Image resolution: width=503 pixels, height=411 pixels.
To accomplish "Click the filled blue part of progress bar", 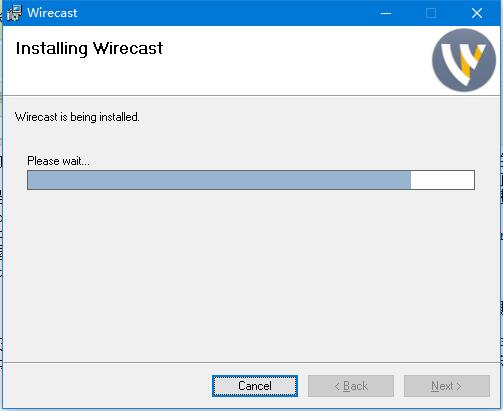I will coord(219,180).
